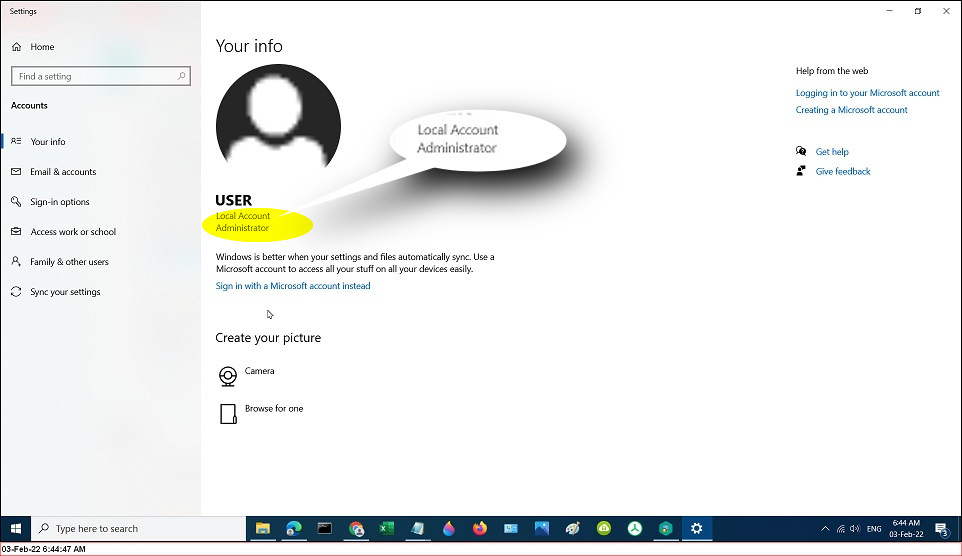This screenshot has width=962, height=556.
Task: Open Command Prompt from the taskbar
Action: point(325,528)
